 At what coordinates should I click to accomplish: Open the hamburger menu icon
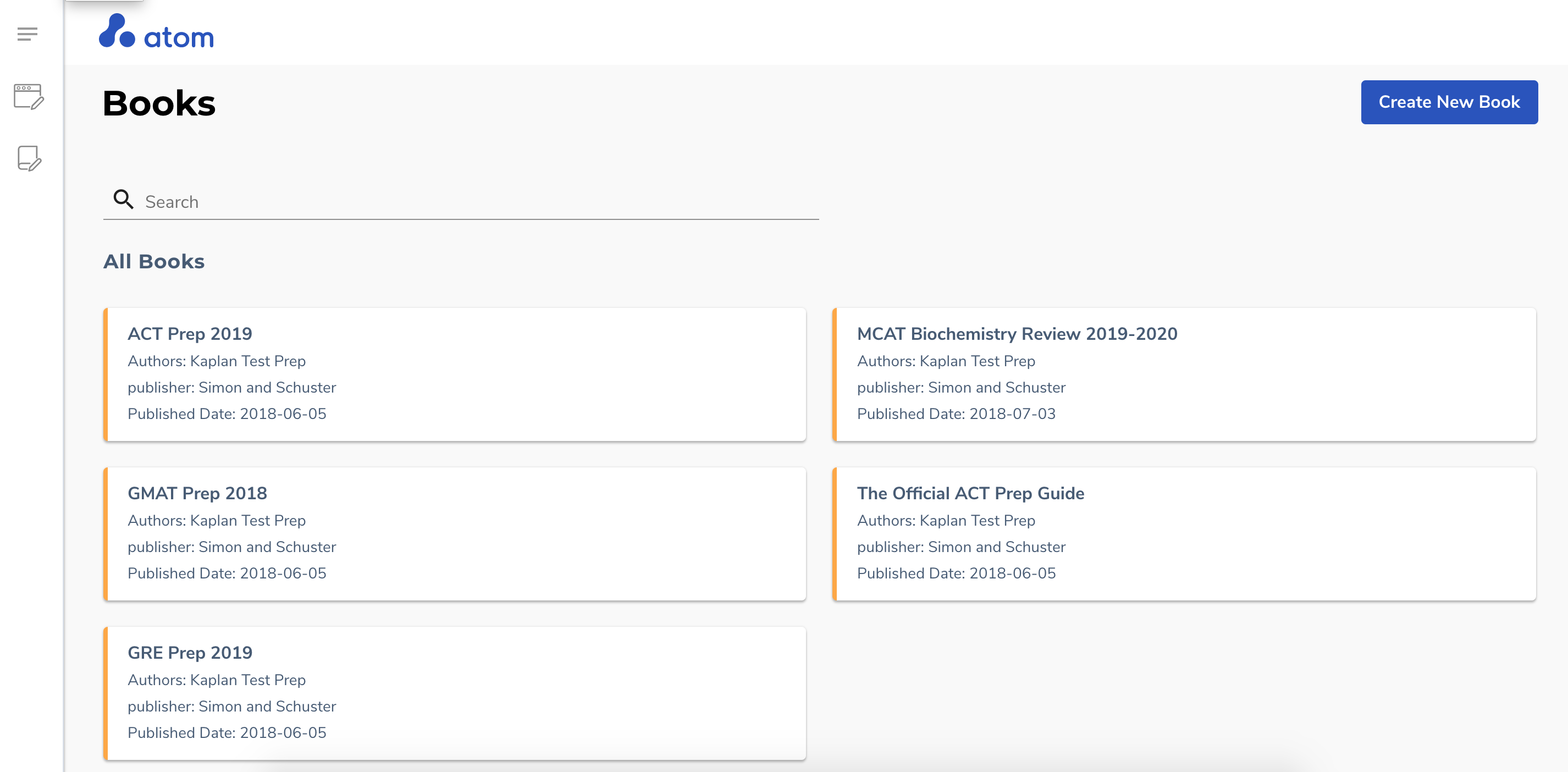click(x=27, y=34)
